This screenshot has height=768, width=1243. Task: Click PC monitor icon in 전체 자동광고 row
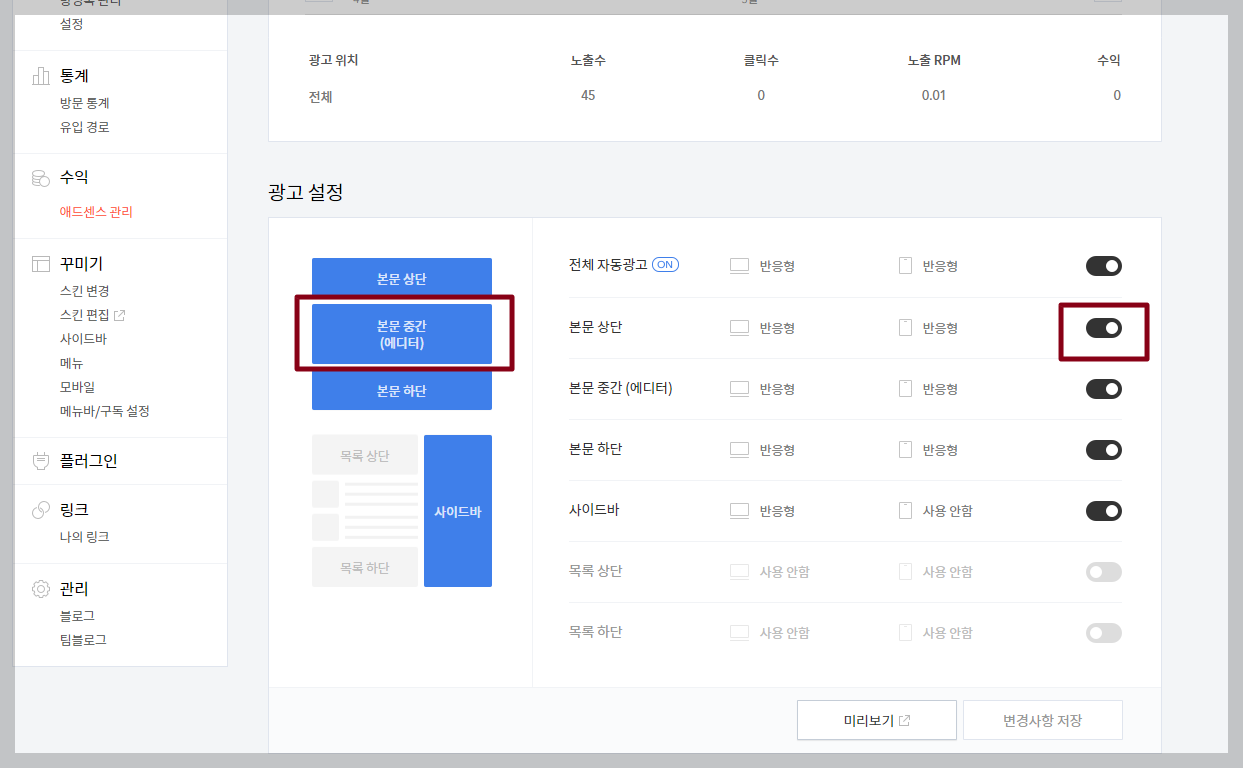point(739,266)
